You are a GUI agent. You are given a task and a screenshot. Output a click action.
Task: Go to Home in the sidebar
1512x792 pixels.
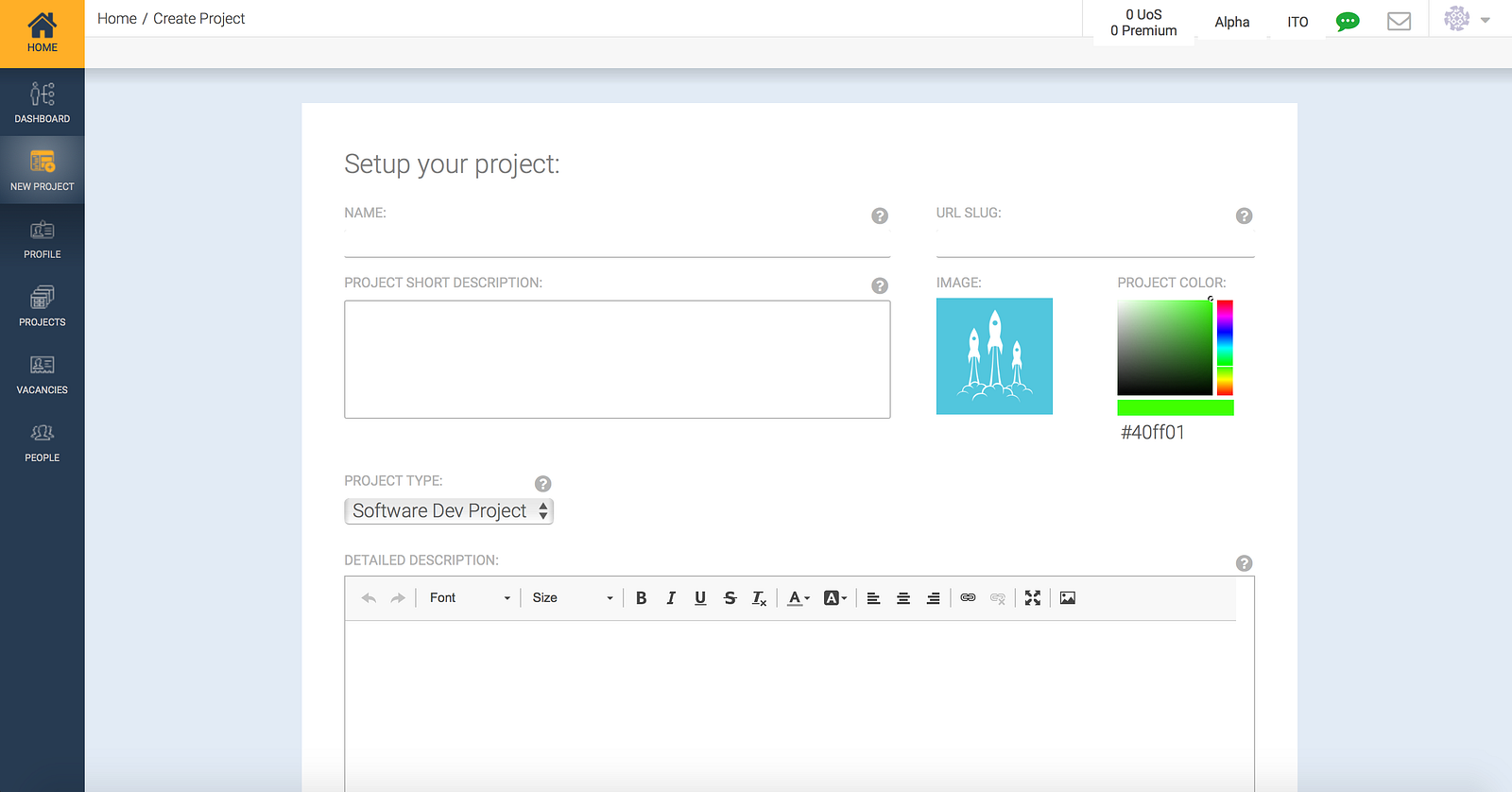point(42,34)
